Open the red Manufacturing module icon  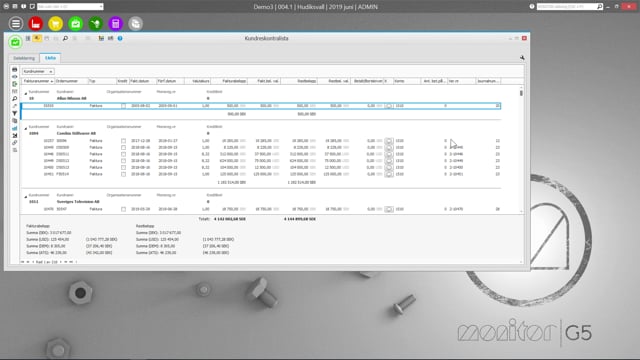pyautogui.click(x=36, y=24)
